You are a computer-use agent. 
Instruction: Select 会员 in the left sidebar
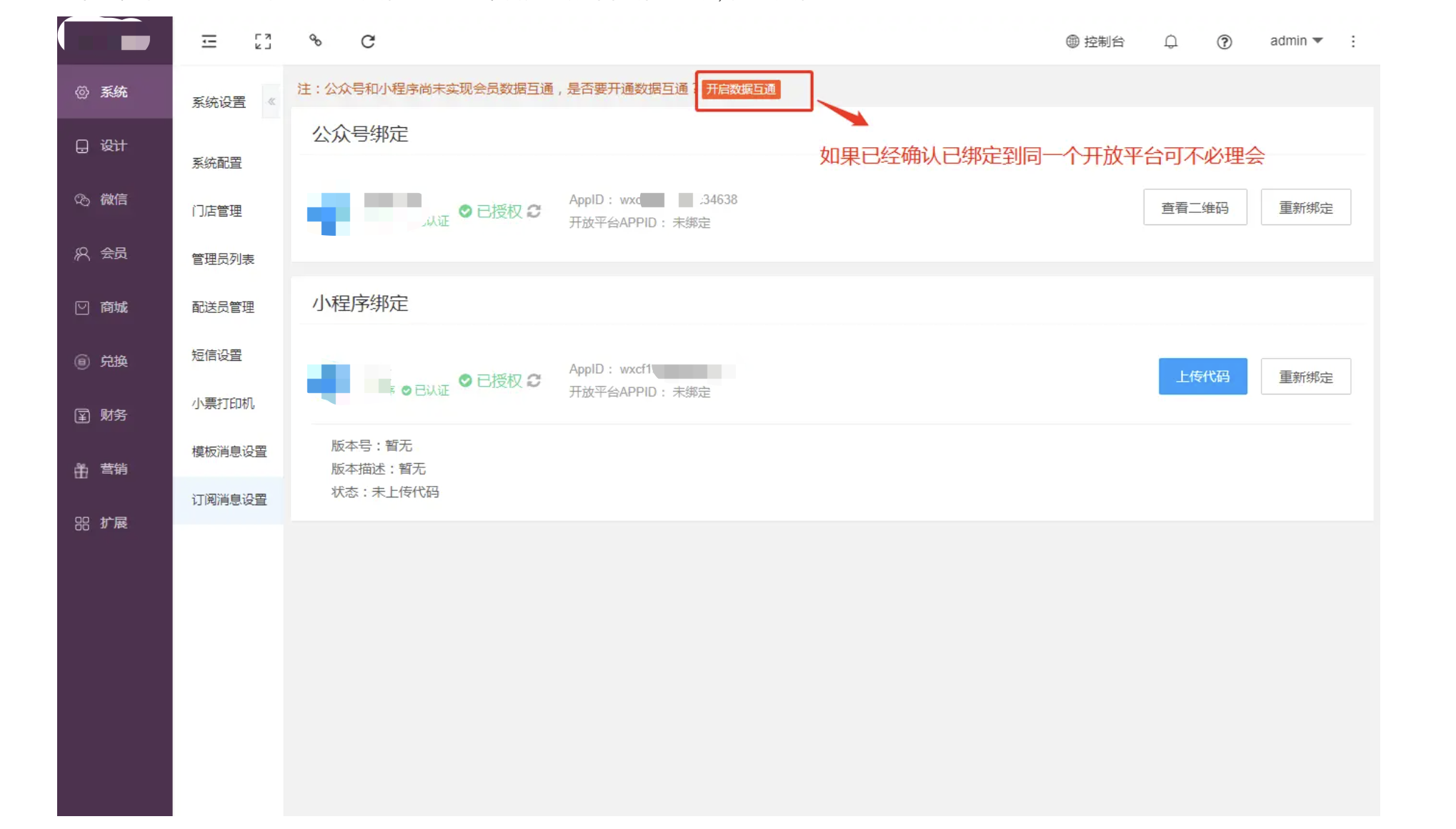point(114,253)
